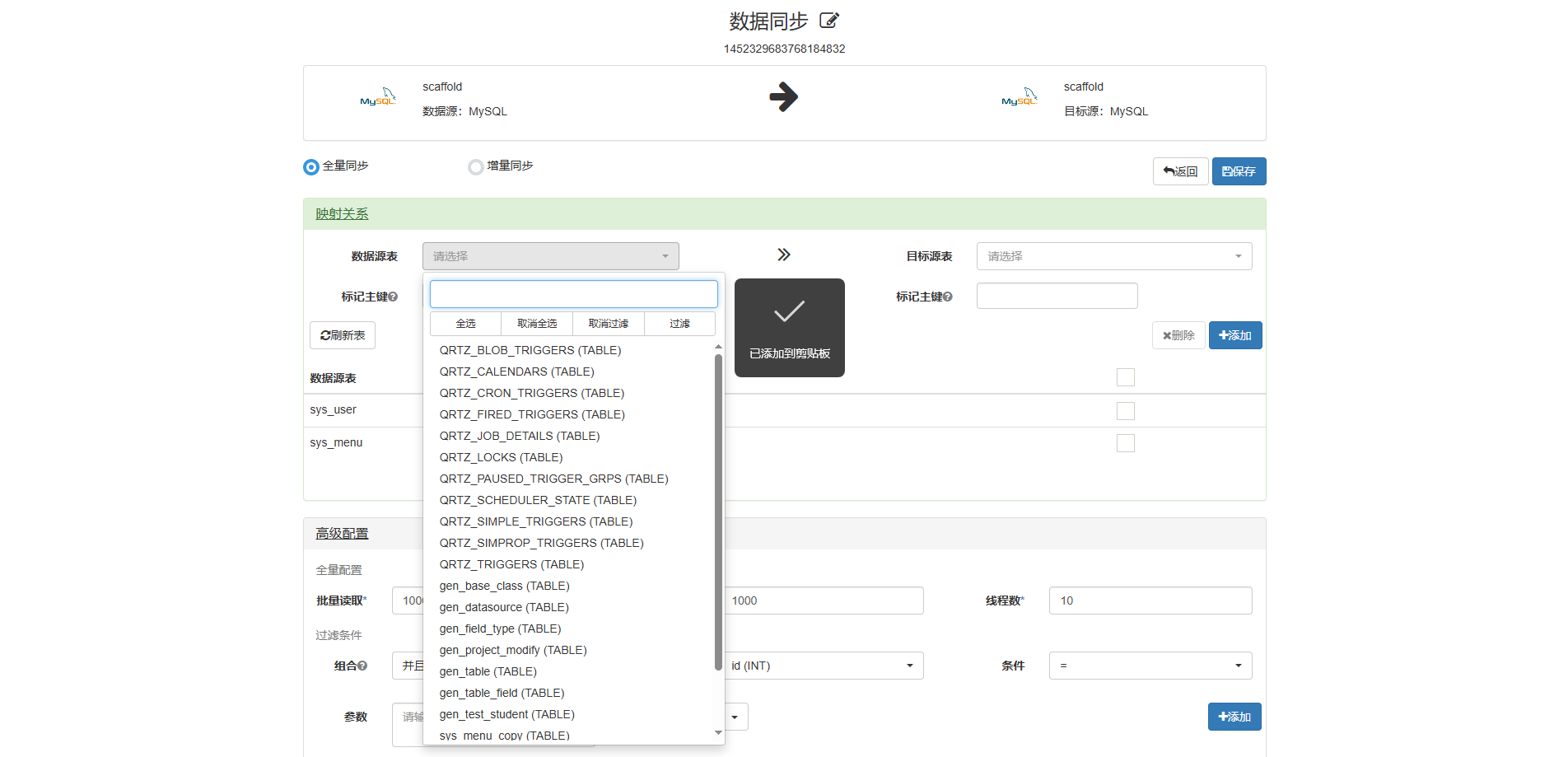The width and height of the screenshot is (1568, 757).
Task: Choose QRTZ_TRIGGERS (TABLE) from list
Action: coord(569,564)
